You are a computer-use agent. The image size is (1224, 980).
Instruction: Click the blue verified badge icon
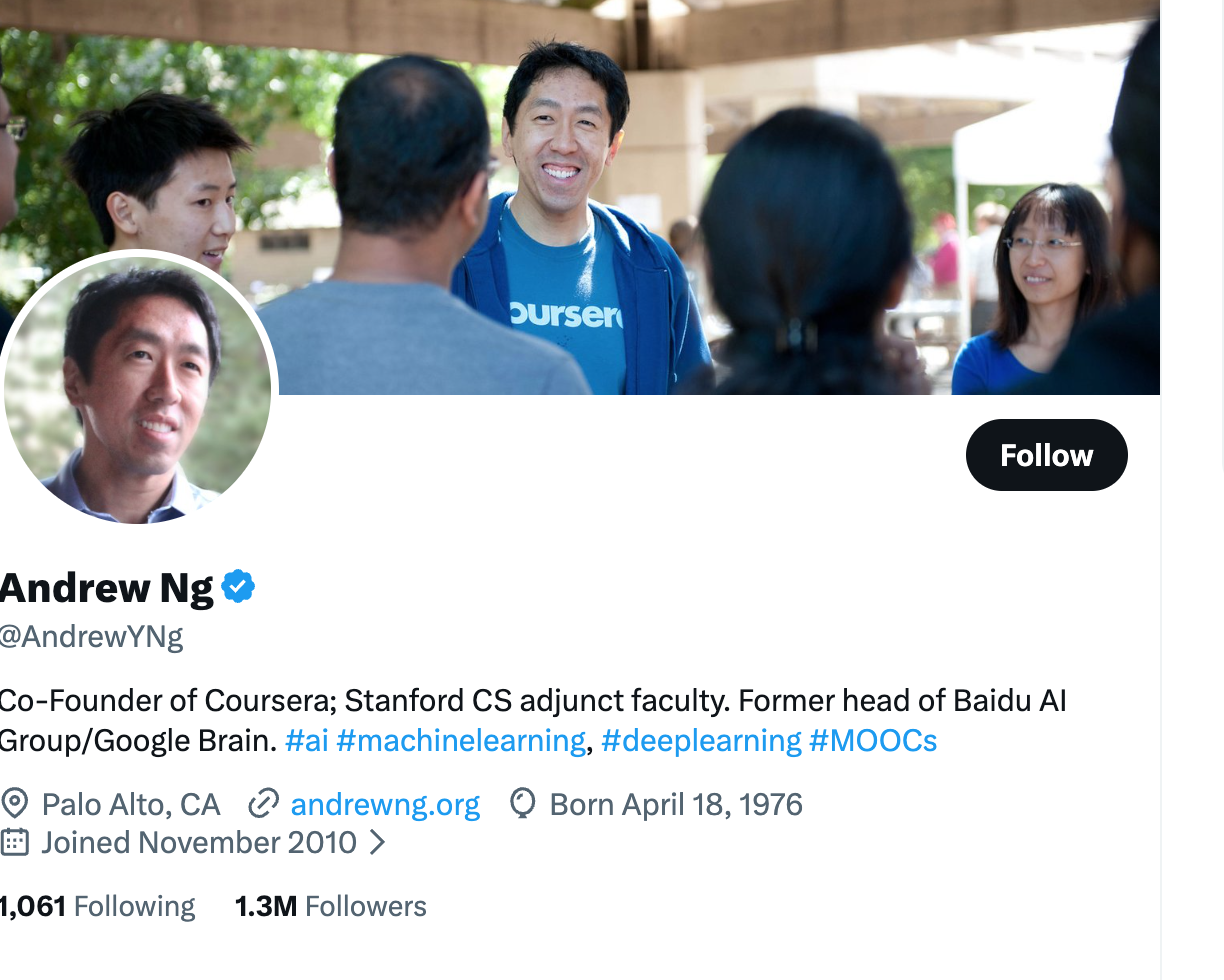point(238,587)
